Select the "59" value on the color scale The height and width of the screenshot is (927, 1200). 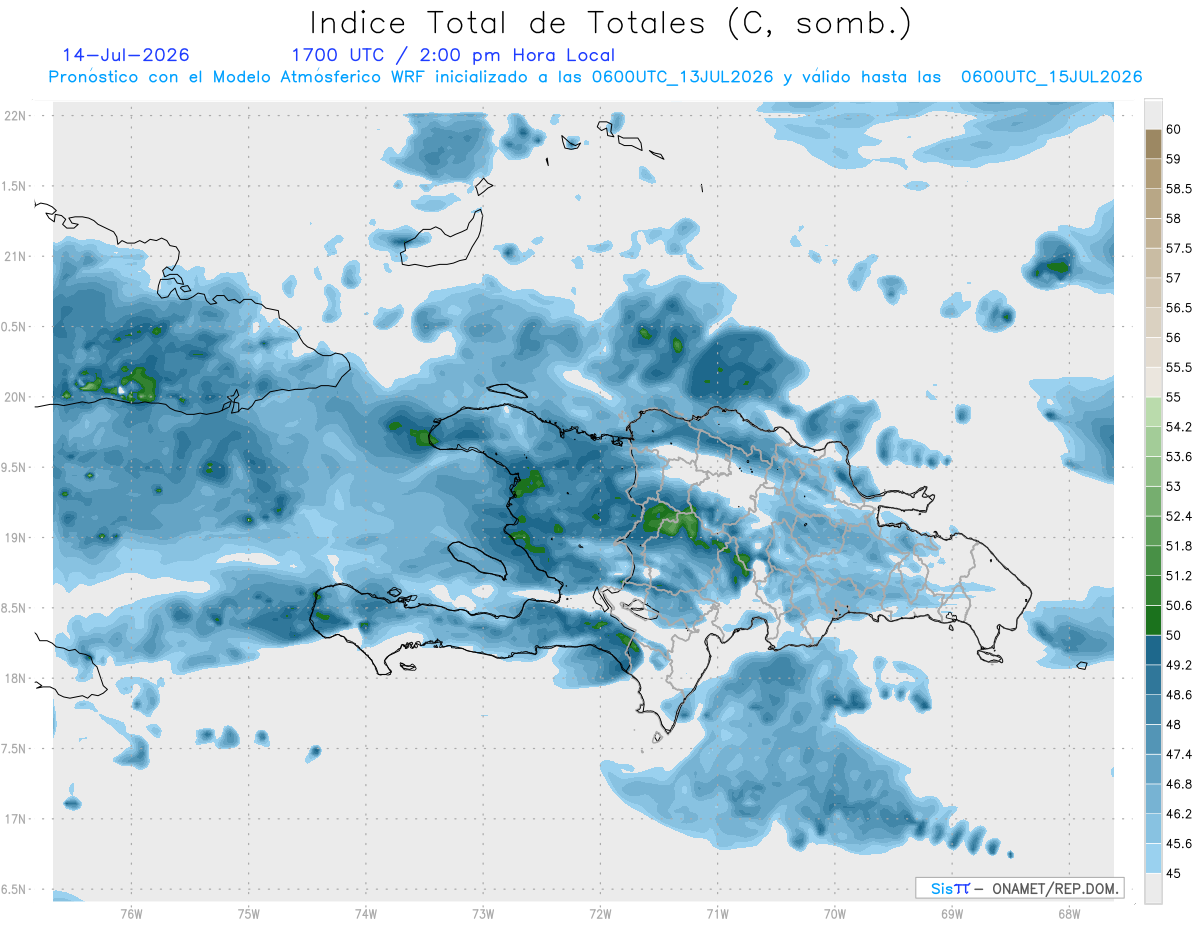[x=1174, y=158]
